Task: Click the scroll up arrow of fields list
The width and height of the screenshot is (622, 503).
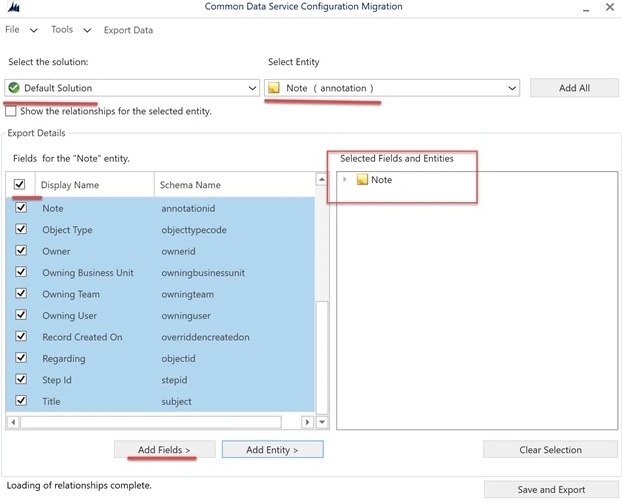Action: pyautogui.click(x=322, y=180)
